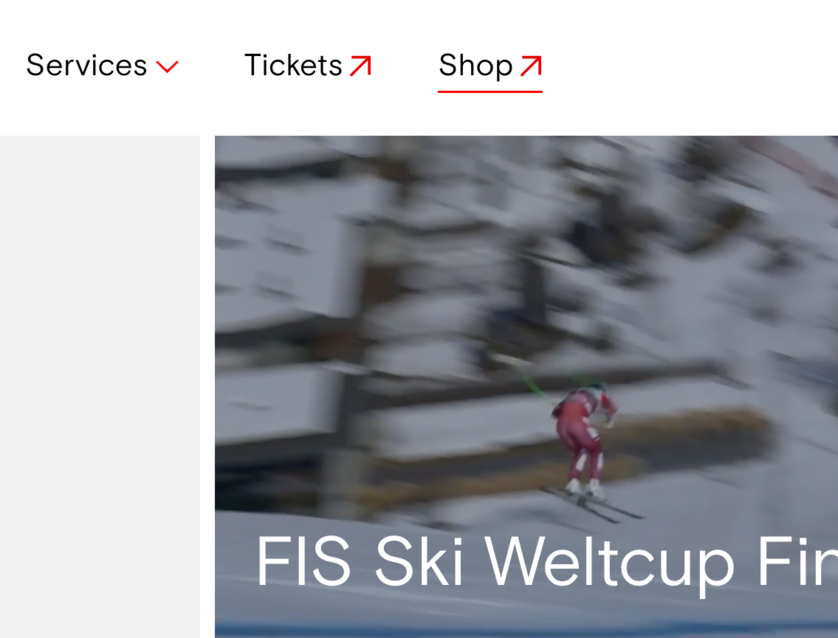The width and height of the screenshot is (838, 638).
Task: Click the red arrow beside Shop
Action: (531, 66)
